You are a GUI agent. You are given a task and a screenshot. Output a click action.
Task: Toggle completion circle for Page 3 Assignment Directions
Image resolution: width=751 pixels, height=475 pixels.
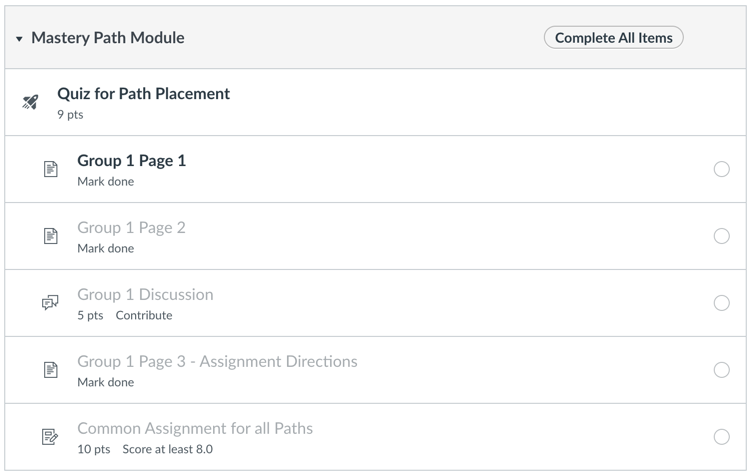[722, 370]
